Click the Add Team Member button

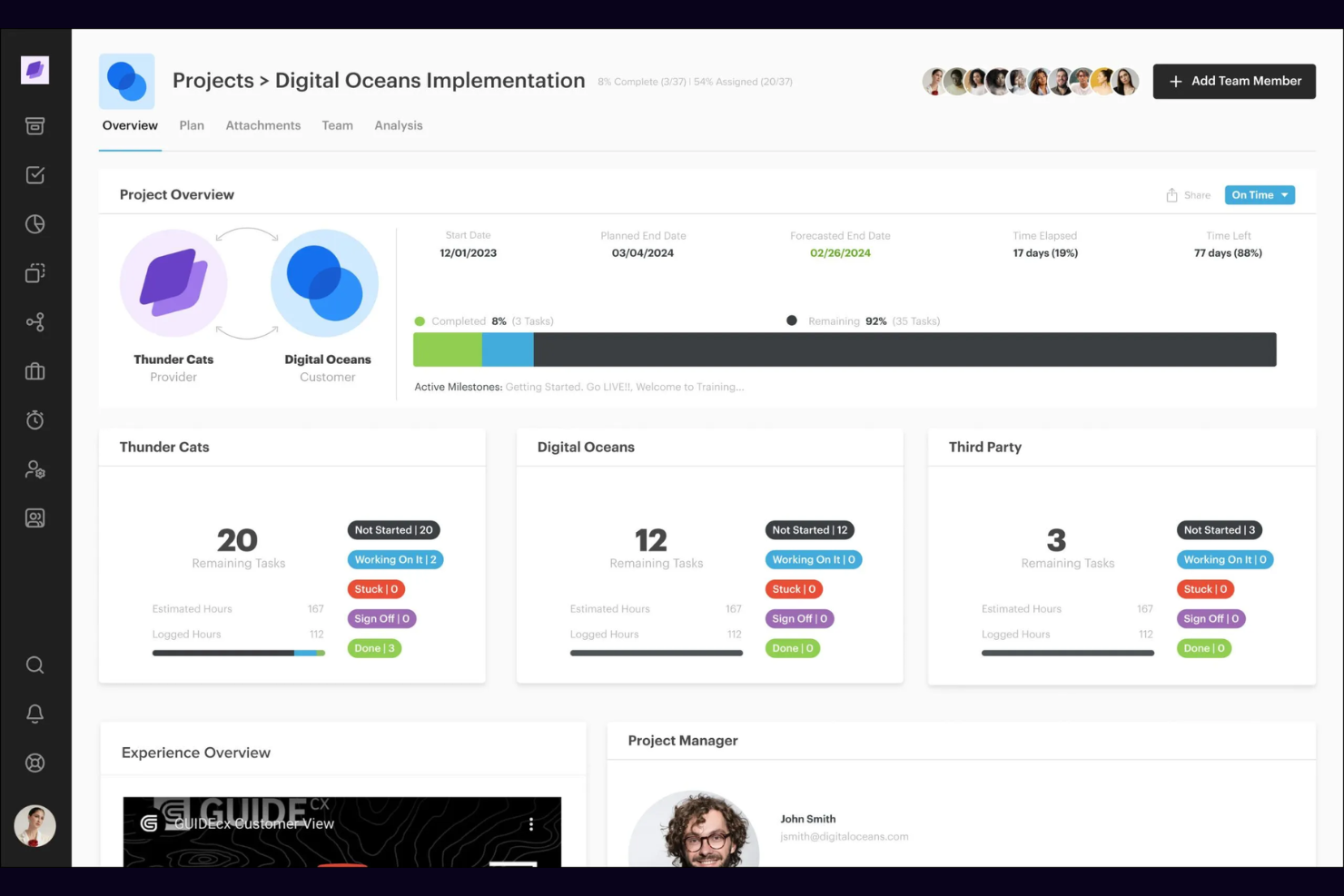1233,81
